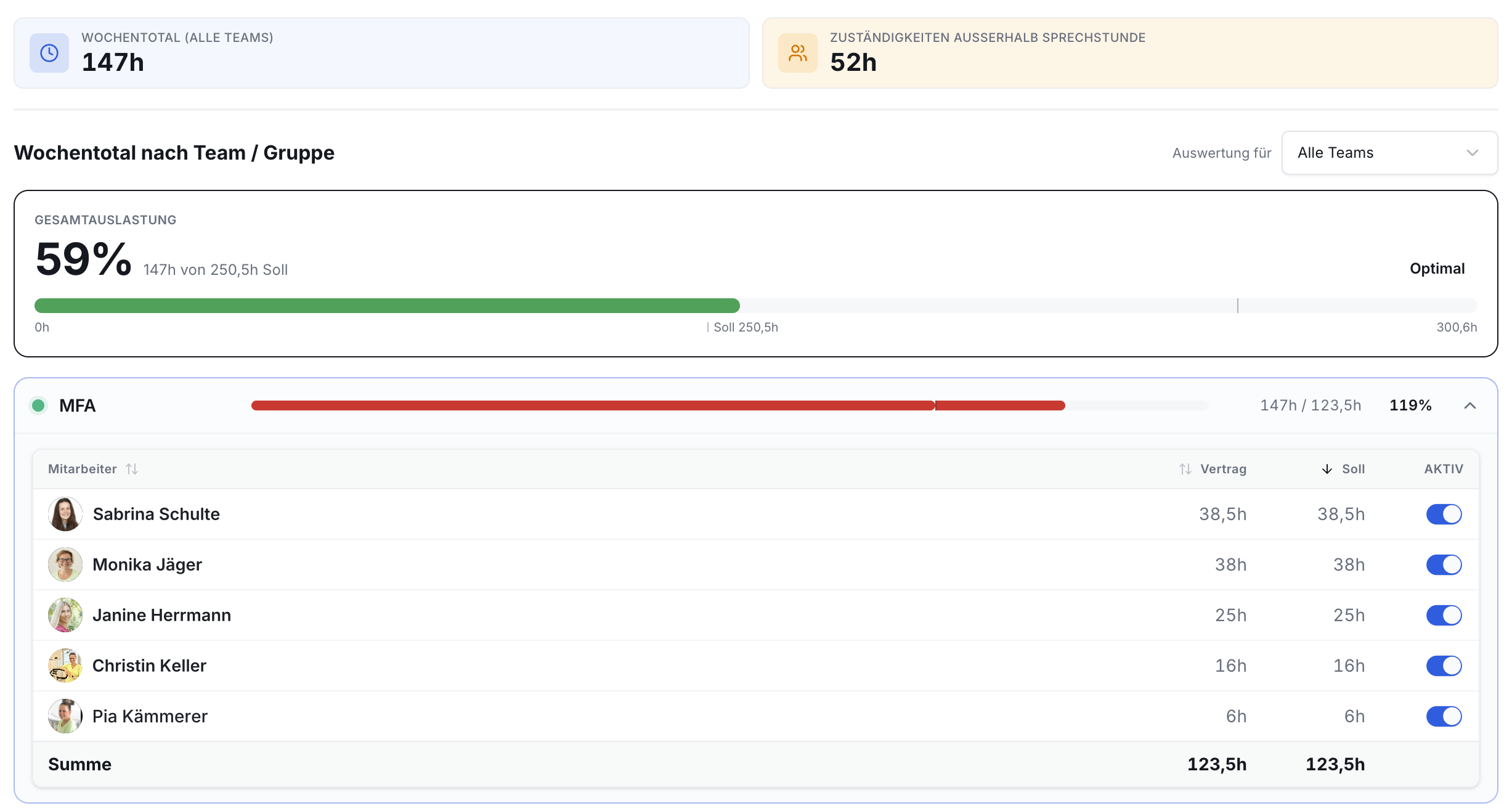The width and height of the screenshot is (1512, 811).
Task: Click the '147h von 250,5h Soll' text
Action: pyautogui.click(x=216, y=270)
